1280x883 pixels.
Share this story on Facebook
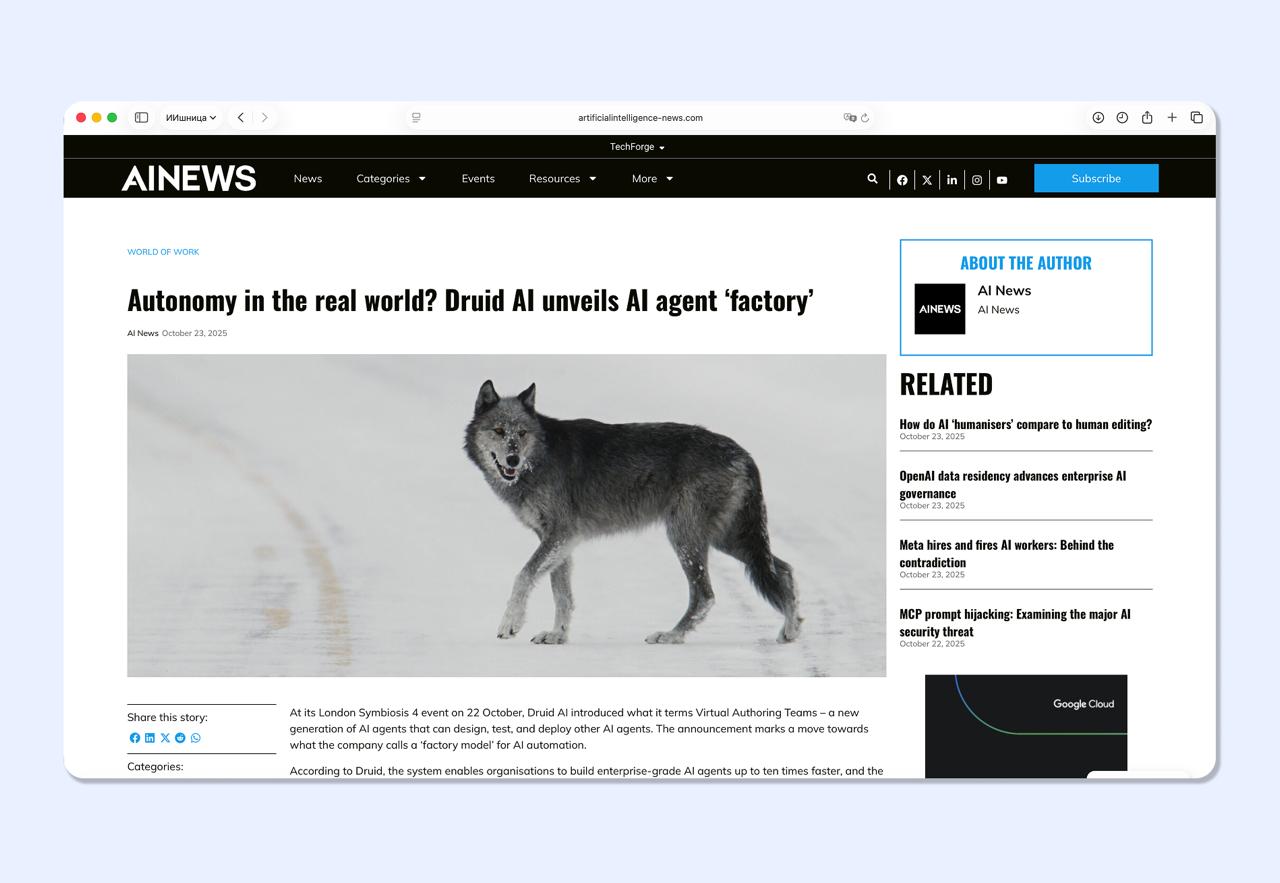pyautogui.click(x=135, y=738)
